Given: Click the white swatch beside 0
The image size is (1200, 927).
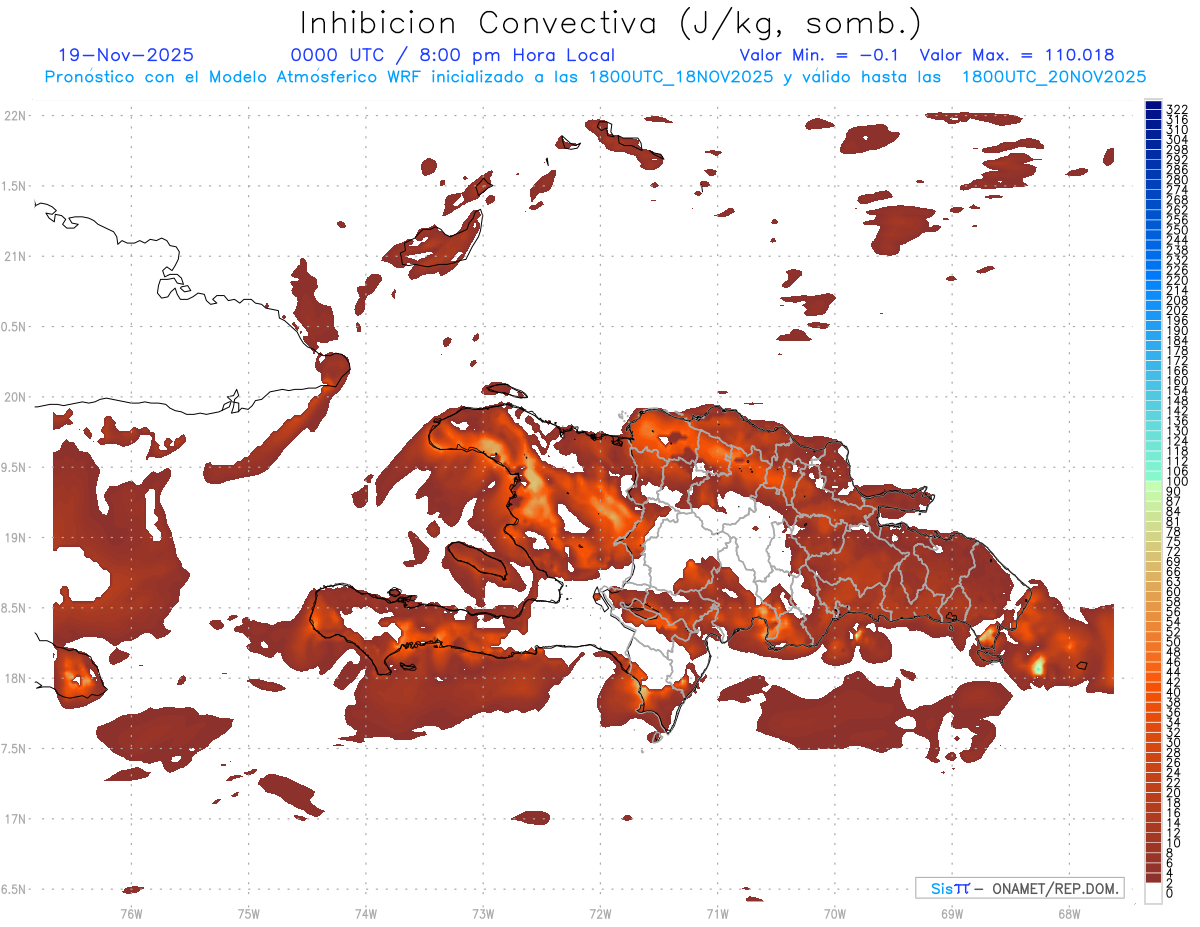Looking at the screenshot, I should click(1153, 893).
